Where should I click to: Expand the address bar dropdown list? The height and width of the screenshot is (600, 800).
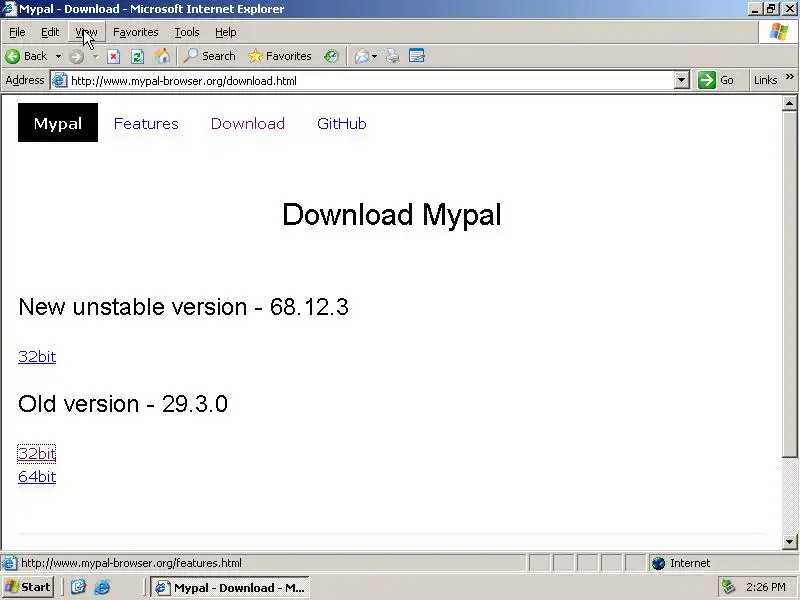(681, 81)
